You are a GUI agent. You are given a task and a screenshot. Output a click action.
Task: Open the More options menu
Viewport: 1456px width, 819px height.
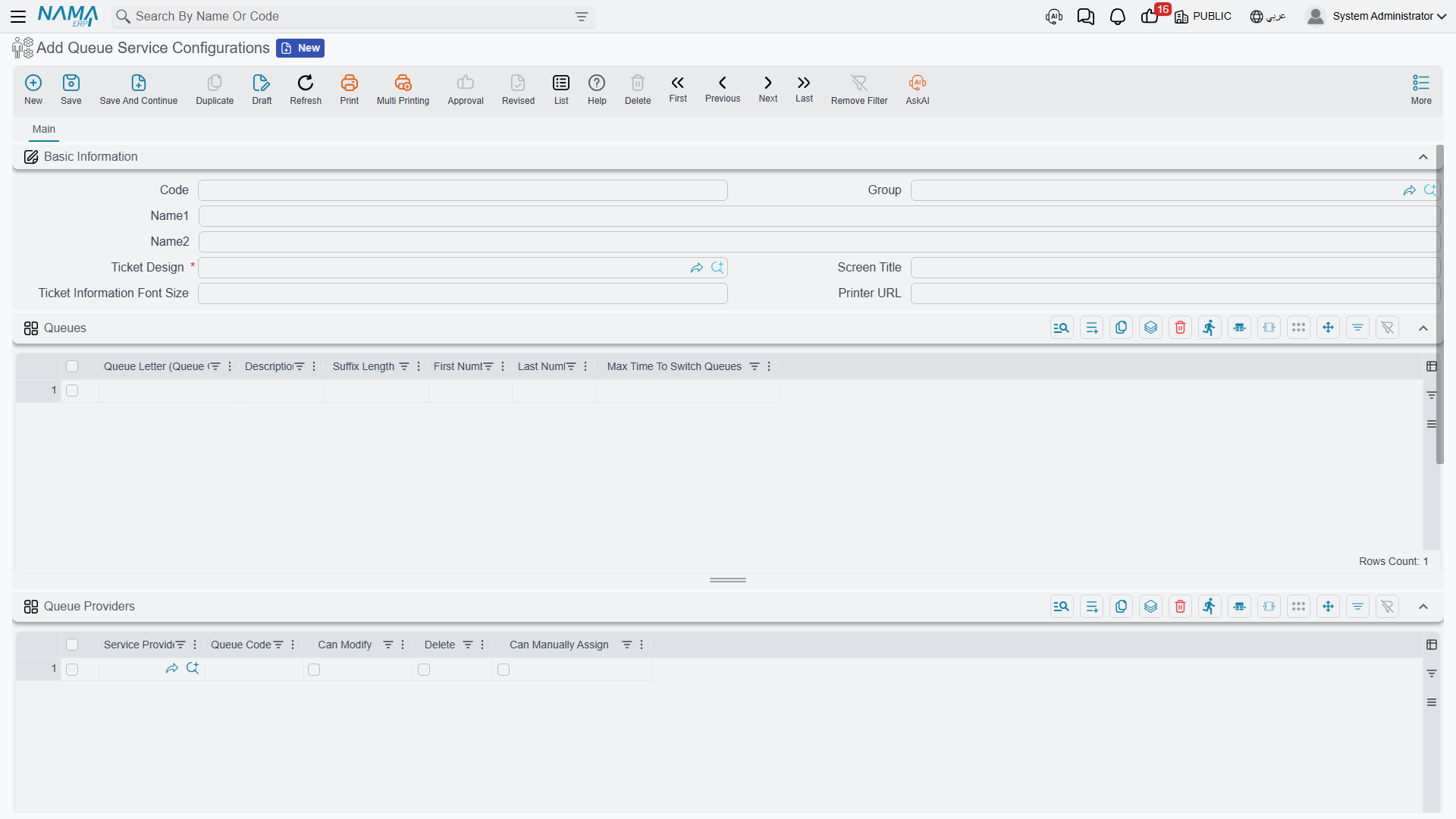tap(1421, 89)
